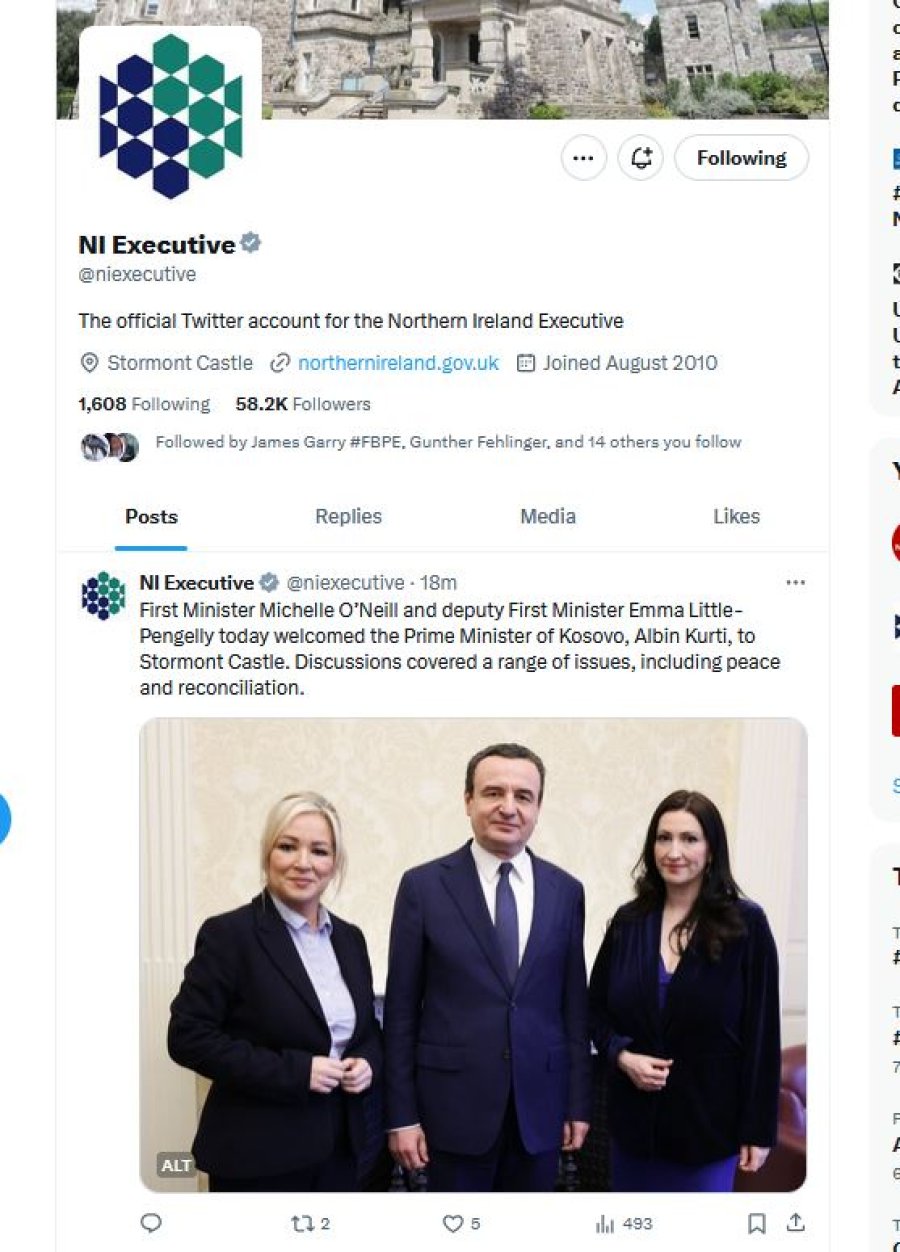Click the Following button to unfollow
The image size is (900, 1252).
tap(741, 158)
